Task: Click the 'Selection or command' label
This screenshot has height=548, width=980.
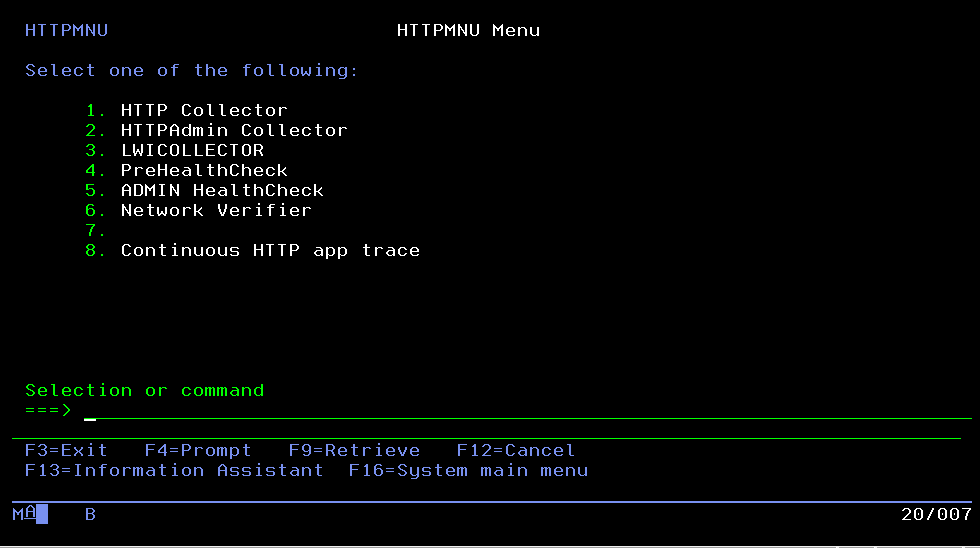Action: pyautogui.click(x=144, y=391)
